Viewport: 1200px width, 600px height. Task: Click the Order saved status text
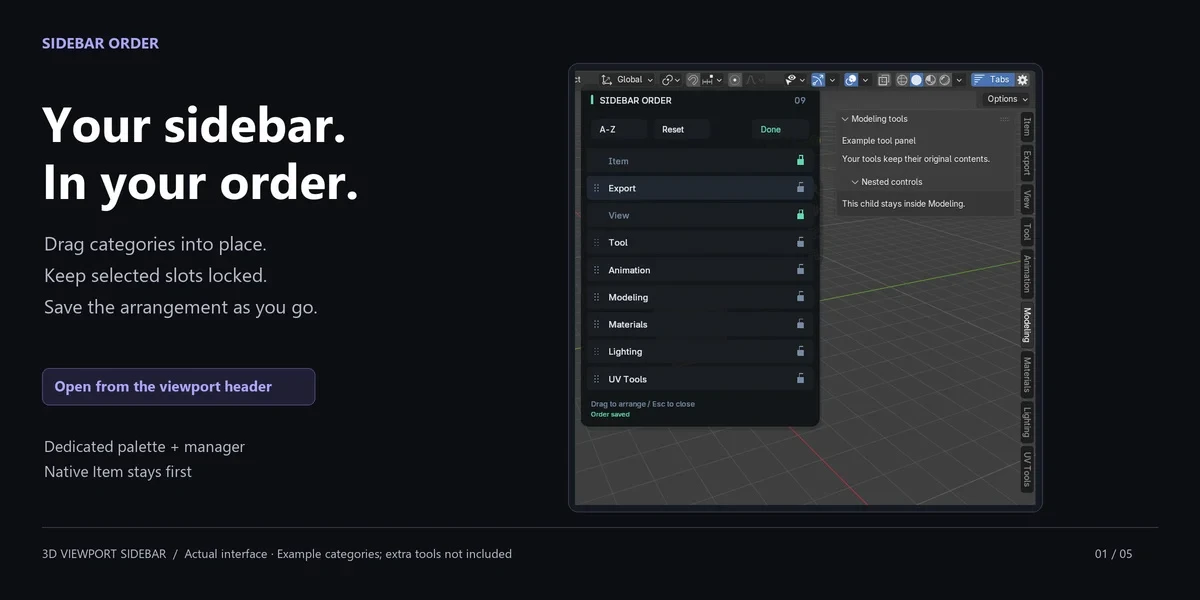(610, 414)
